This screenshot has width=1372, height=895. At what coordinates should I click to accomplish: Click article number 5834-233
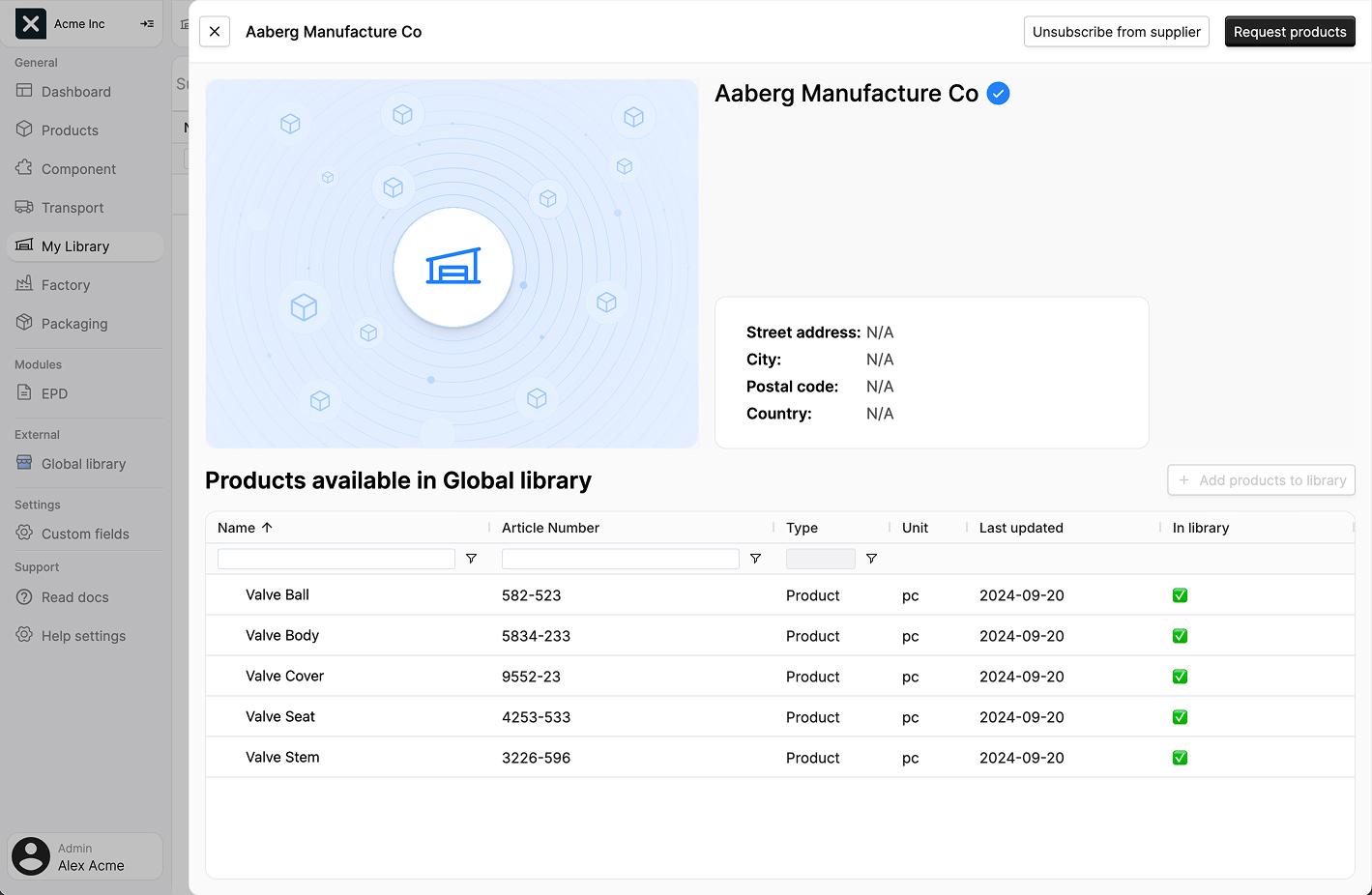pos(536,636)
